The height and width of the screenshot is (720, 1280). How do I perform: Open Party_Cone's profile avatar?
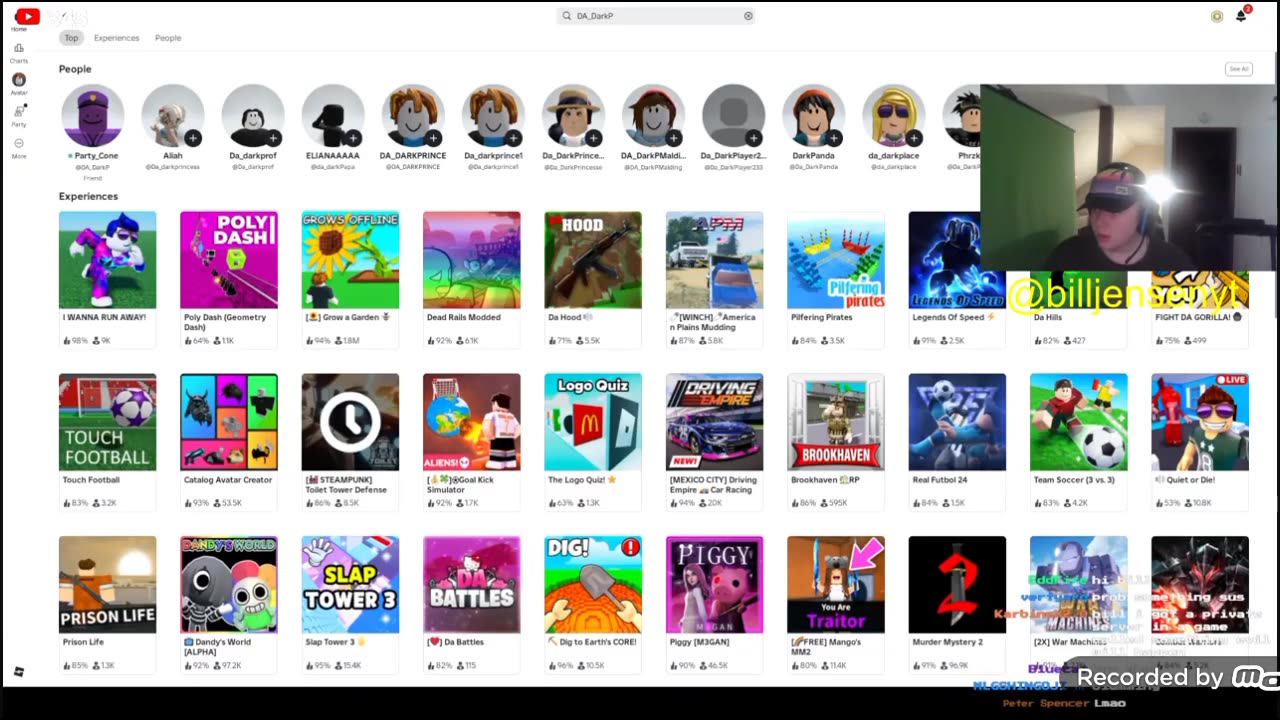pyautogui.click(x=93, y=115)
